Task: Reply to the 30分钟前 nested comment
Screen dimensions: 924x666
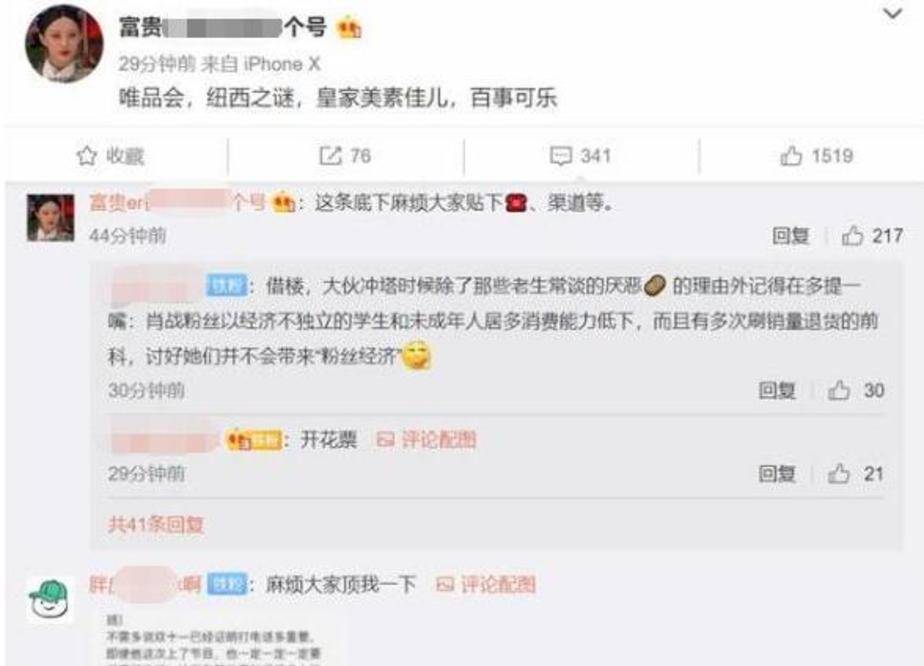Action: pos(777,390)
